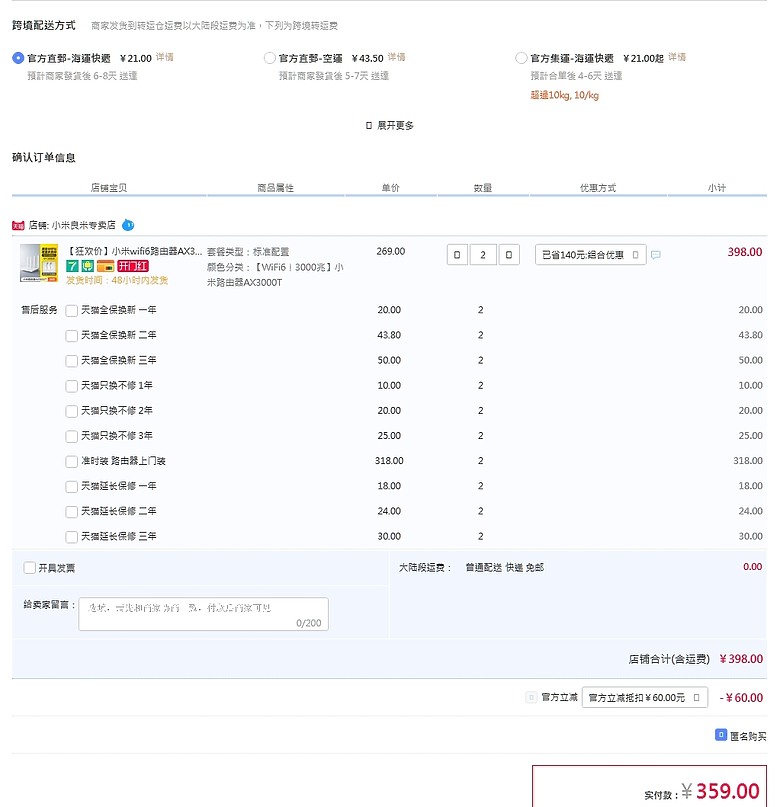Check 天猫全保换新 三年 service
Viewport: 780px width, 807px height.
click(x=72, y=361)
